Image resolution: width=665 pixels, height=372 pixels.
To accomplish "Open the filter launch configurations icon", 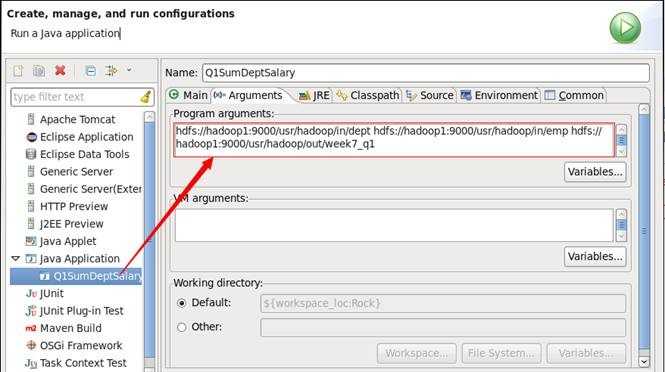I will (x=111, y=71).
